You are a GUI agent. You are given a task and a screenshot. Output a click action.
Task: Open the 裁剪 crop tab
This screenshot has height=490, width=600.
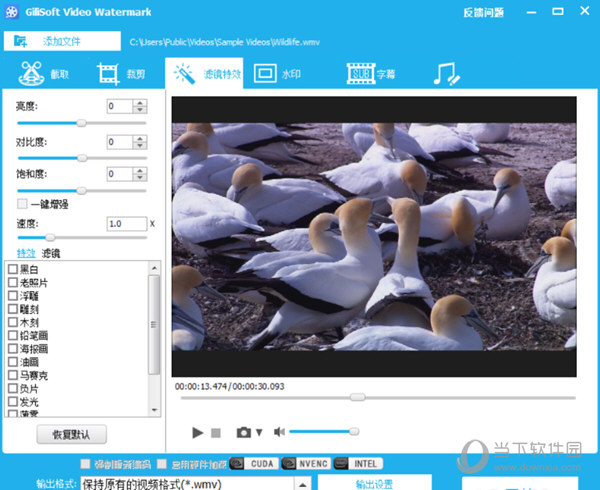[121, 73]
